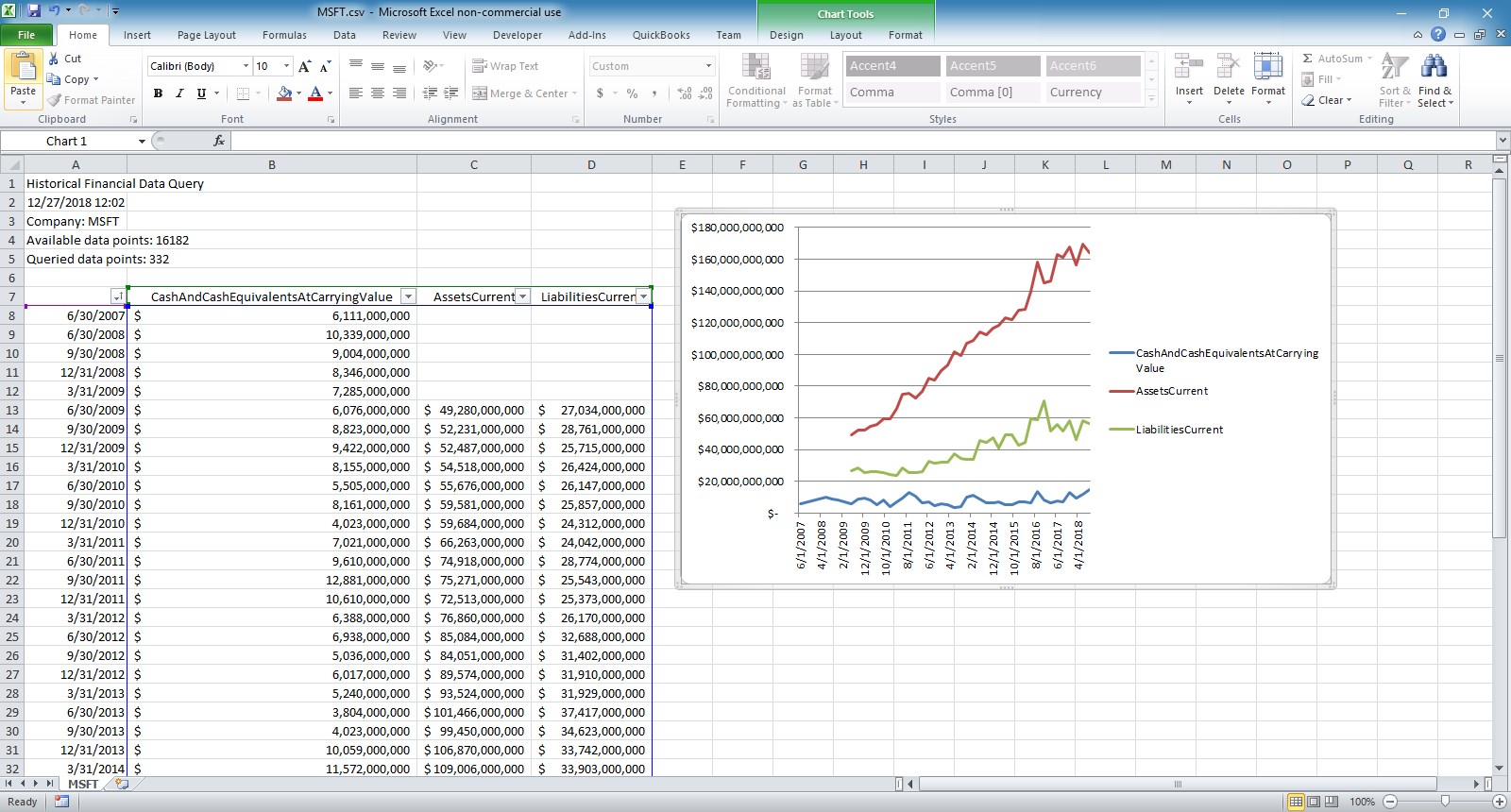Adjust the zoom slider handle

(1445, 802)
